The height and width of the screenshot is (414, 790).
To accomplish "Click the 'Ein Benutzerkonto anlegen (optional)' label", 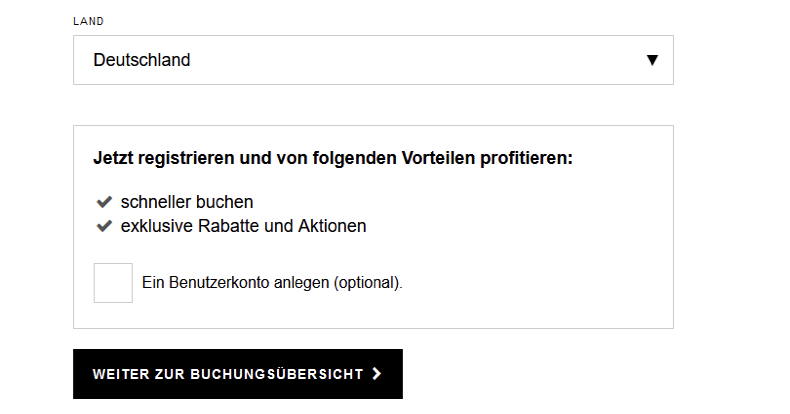I will tap(272, 283).
